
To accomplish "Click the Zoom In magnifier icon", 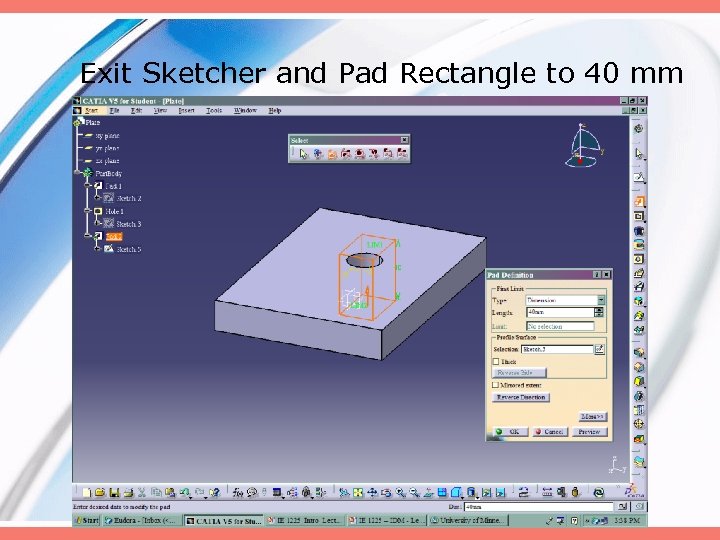I will click(x=400, y=493).
